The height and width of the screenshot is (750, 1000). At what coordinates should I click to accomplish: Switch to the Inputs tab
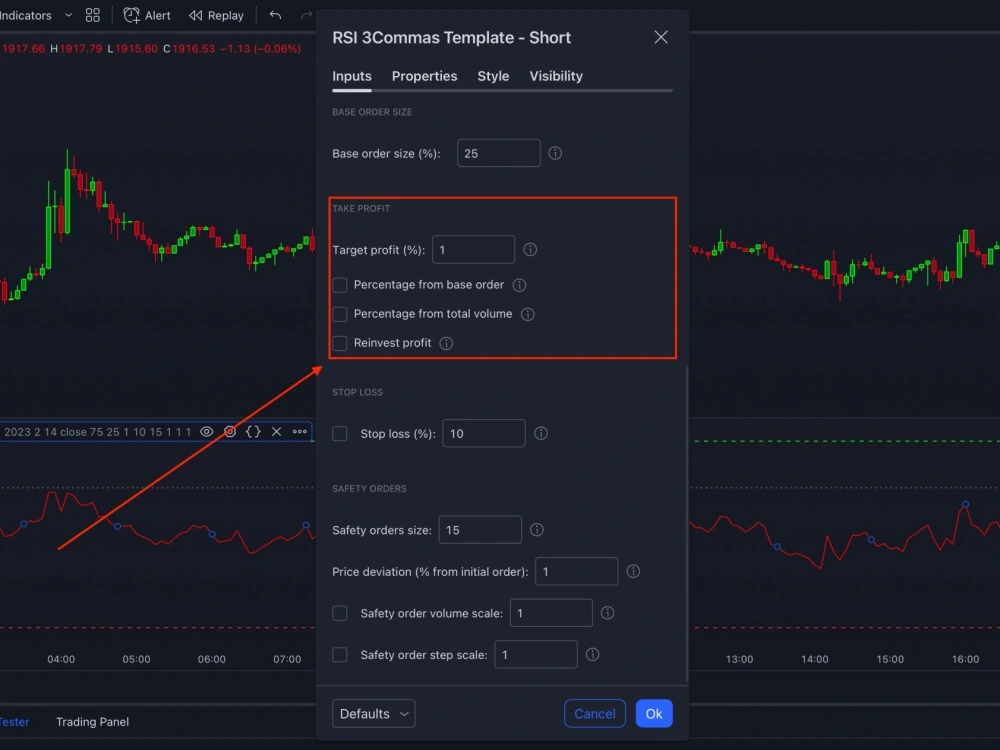(352, 76)
